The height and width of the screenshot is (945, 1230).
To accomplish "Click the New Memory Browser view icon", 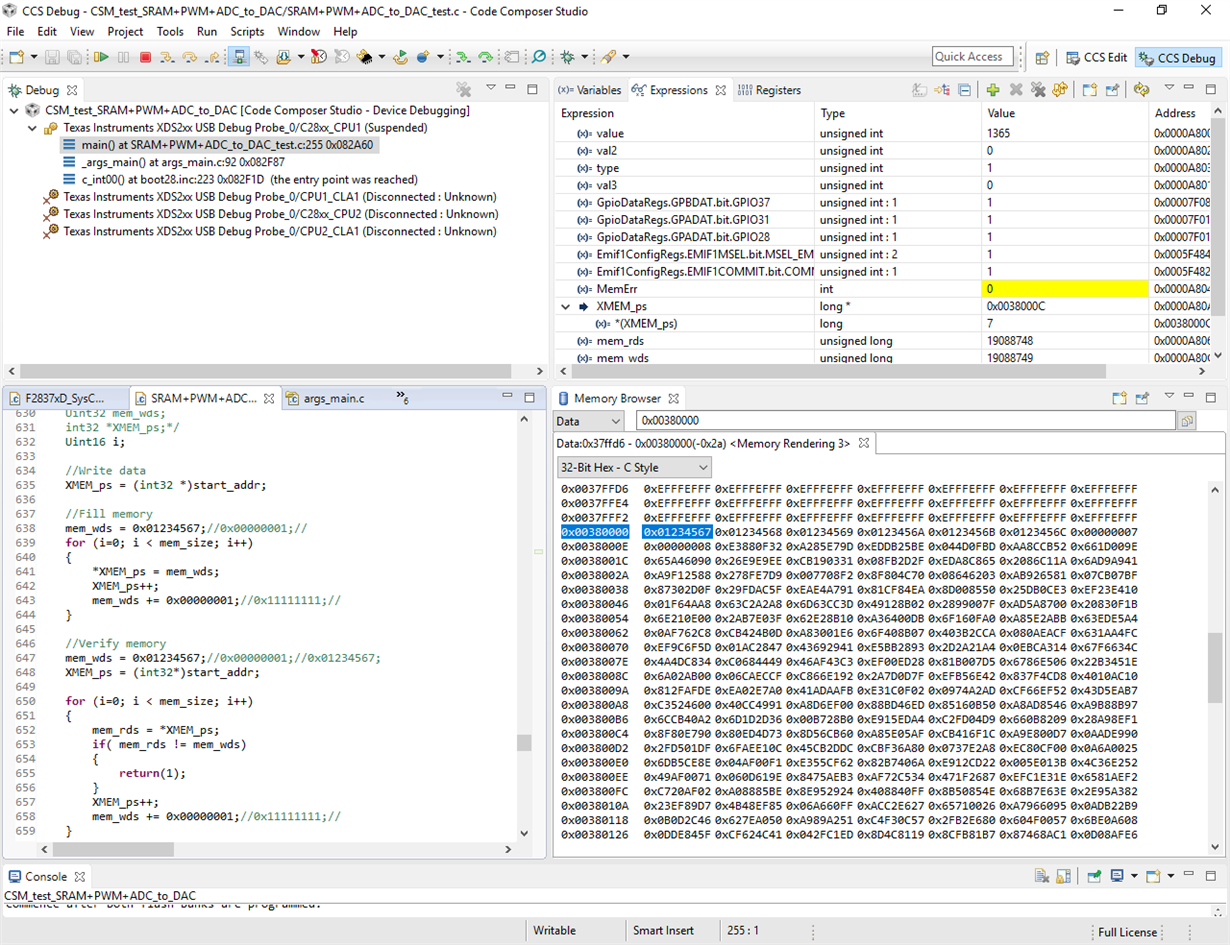I will point(1119,398).
